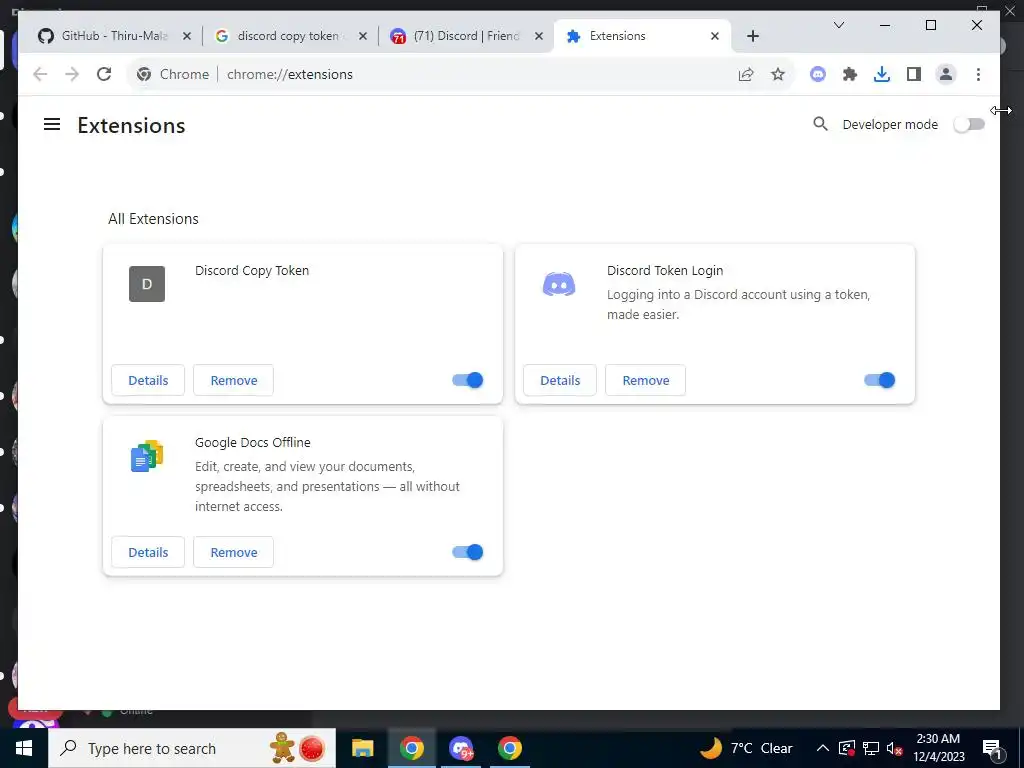Open Chrome three-dot menu

(978, 74)
